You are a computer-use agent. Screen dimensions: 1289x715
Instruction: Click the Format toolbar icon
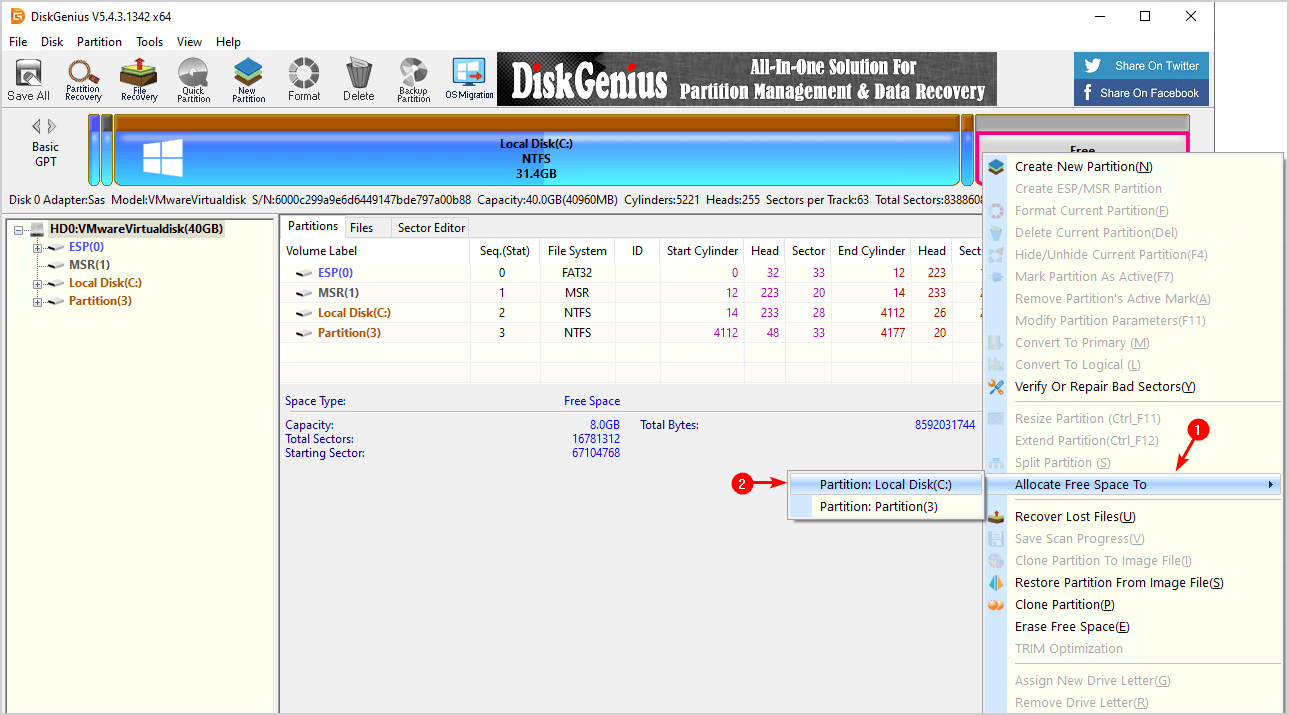[x=304, y=80]
